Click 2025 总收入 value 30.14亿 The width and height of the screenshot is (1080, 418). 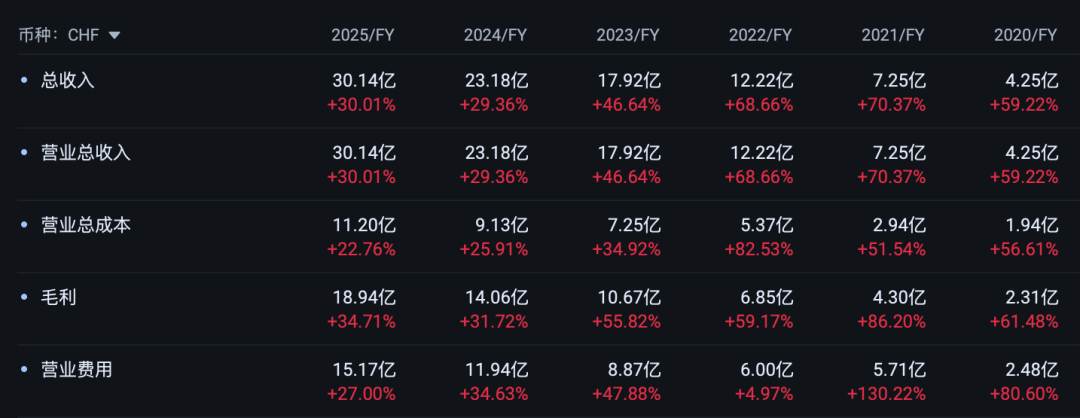(364, 81)
